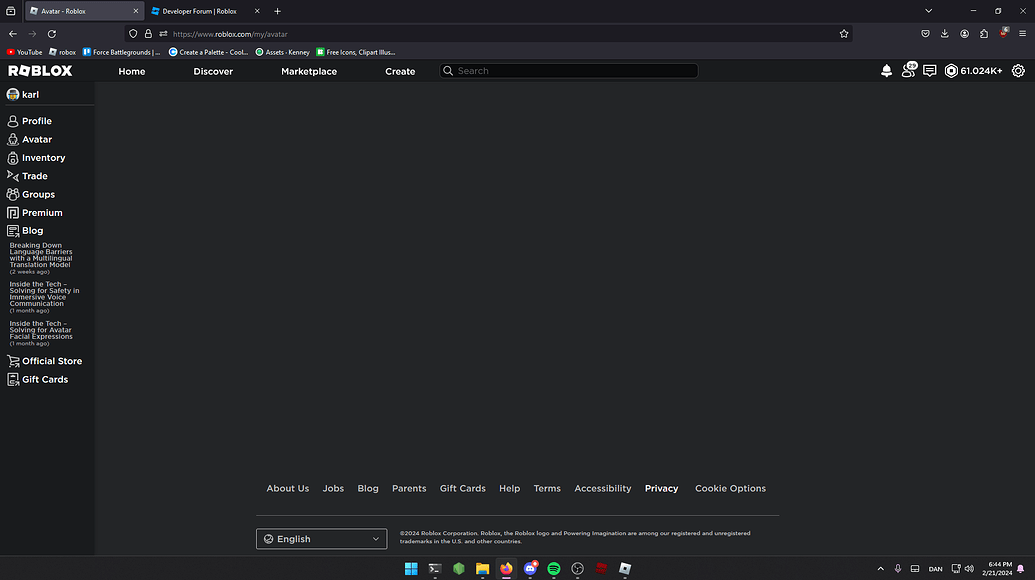Viewport: 1035px width, 580px height.
Task: Open a new browser tab
Action: [277, 11]
